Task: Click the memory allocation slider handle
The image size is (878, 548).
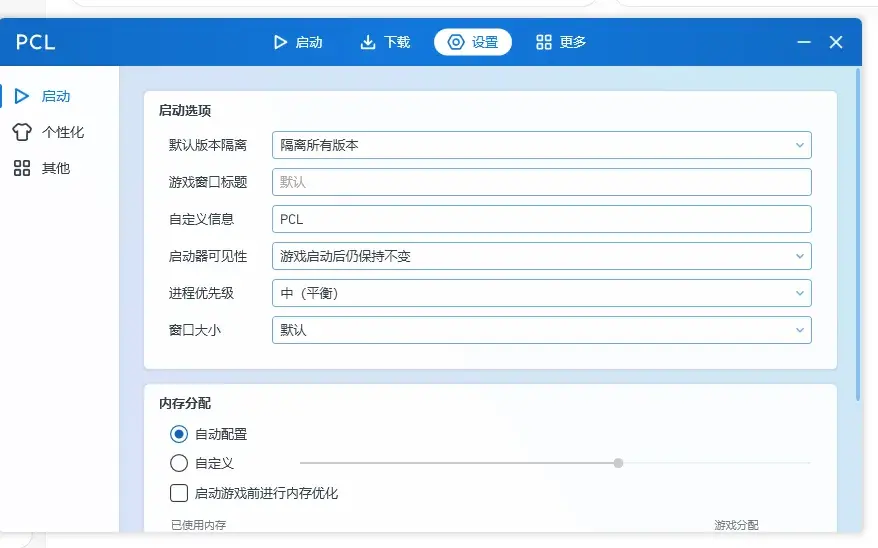Action: tap(618, 463)
